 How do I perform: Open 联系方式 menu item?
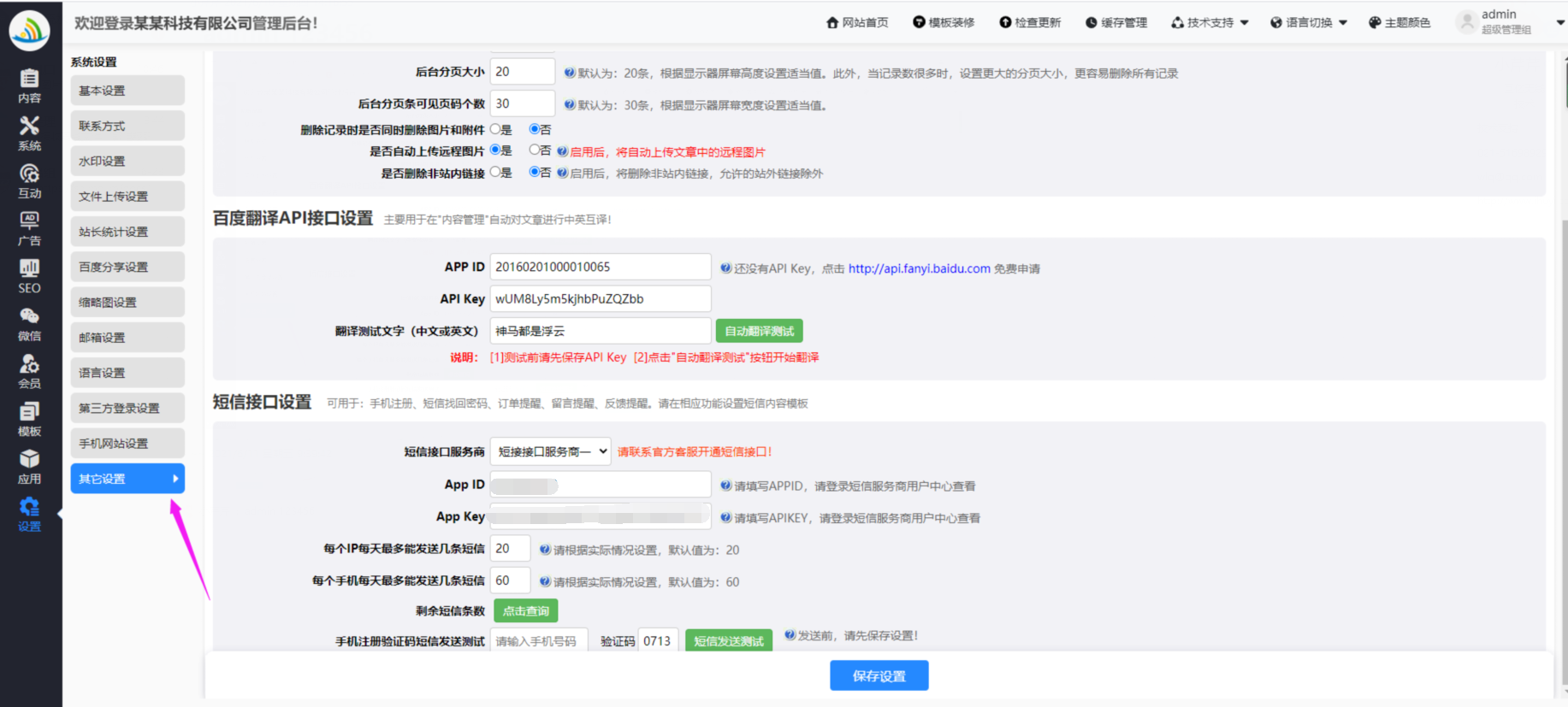(127, 126)
